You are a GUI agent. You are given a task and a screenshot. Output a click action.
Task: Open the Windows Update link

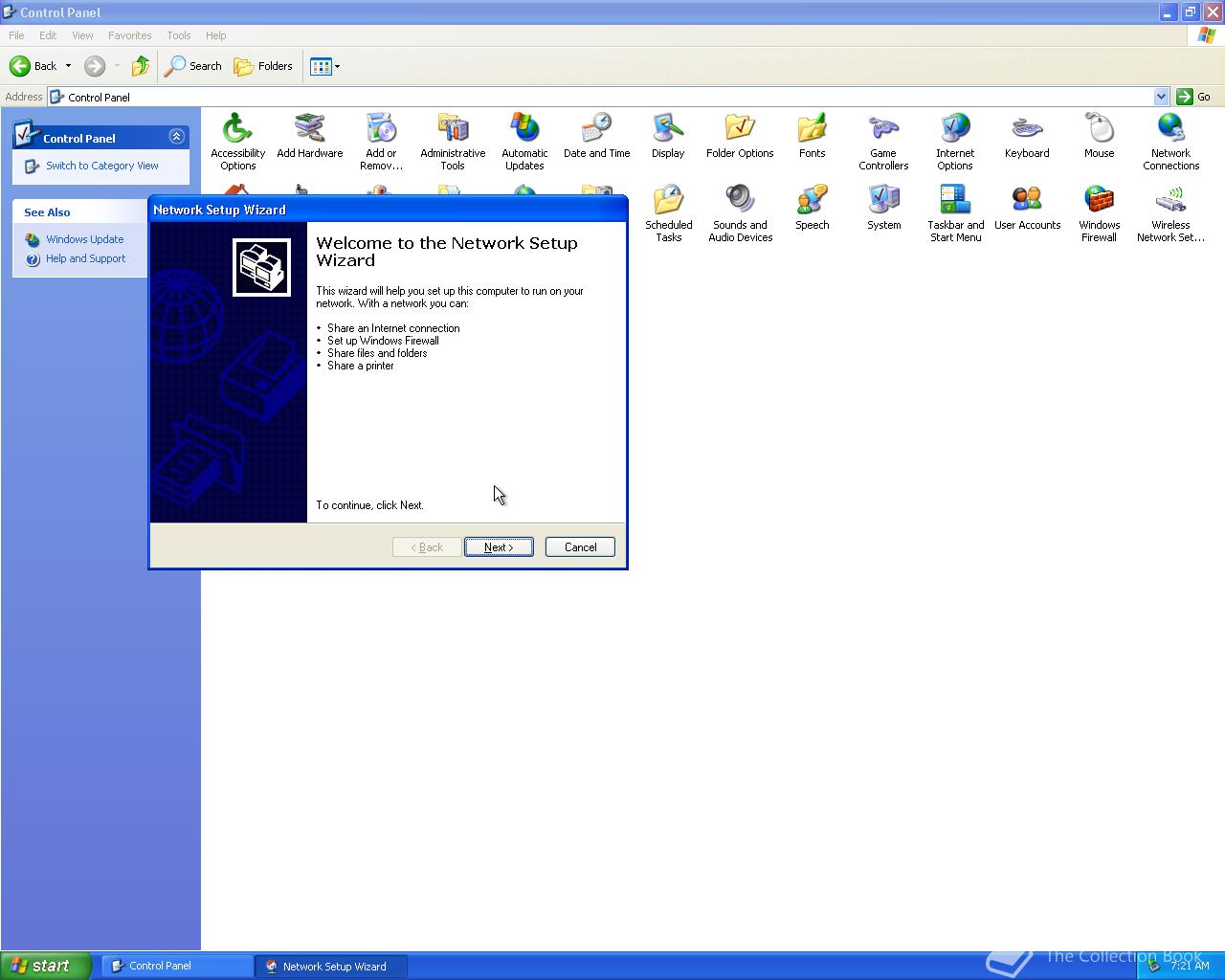[85, 239]
